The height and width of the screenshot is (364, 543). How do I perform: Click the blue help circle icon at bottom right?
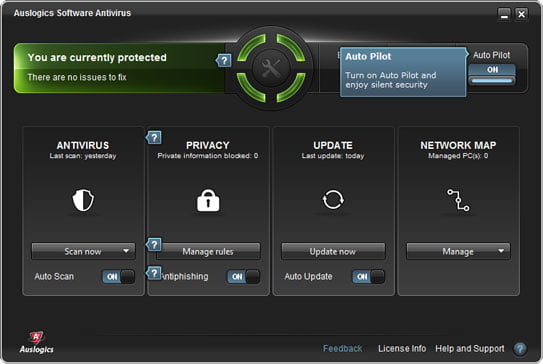click(x=519, y=348)
